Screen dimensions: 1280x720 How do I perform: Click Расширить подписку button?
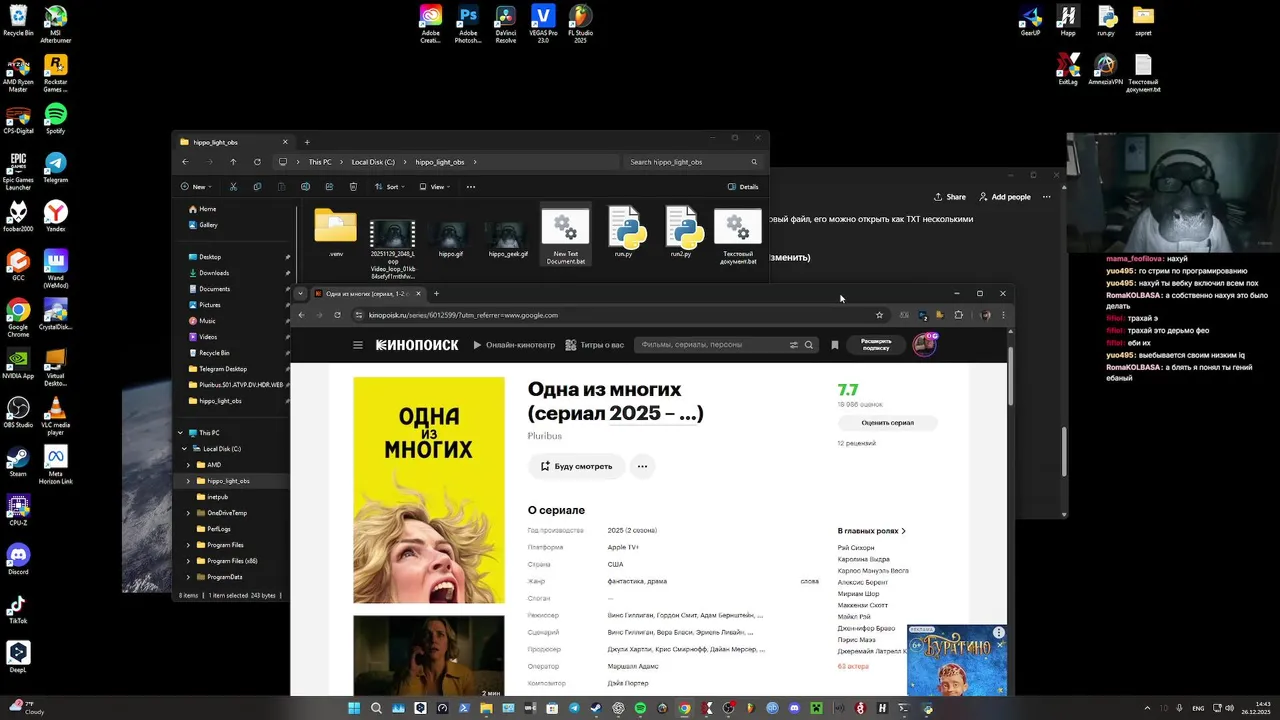(x=876, y=345)
